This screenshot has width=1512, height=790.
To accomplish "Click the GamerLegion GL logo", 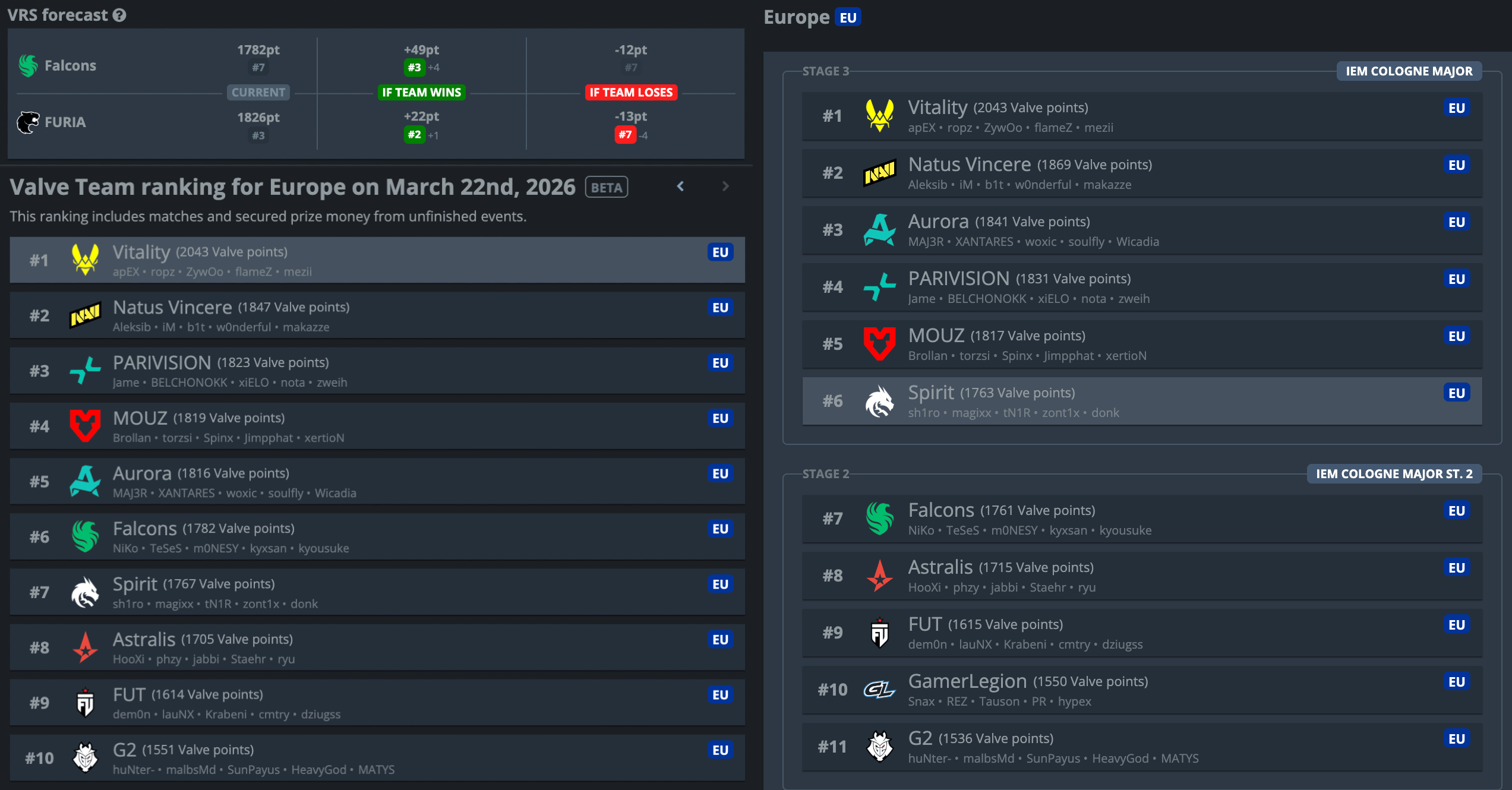I will (x=879, y=690).
